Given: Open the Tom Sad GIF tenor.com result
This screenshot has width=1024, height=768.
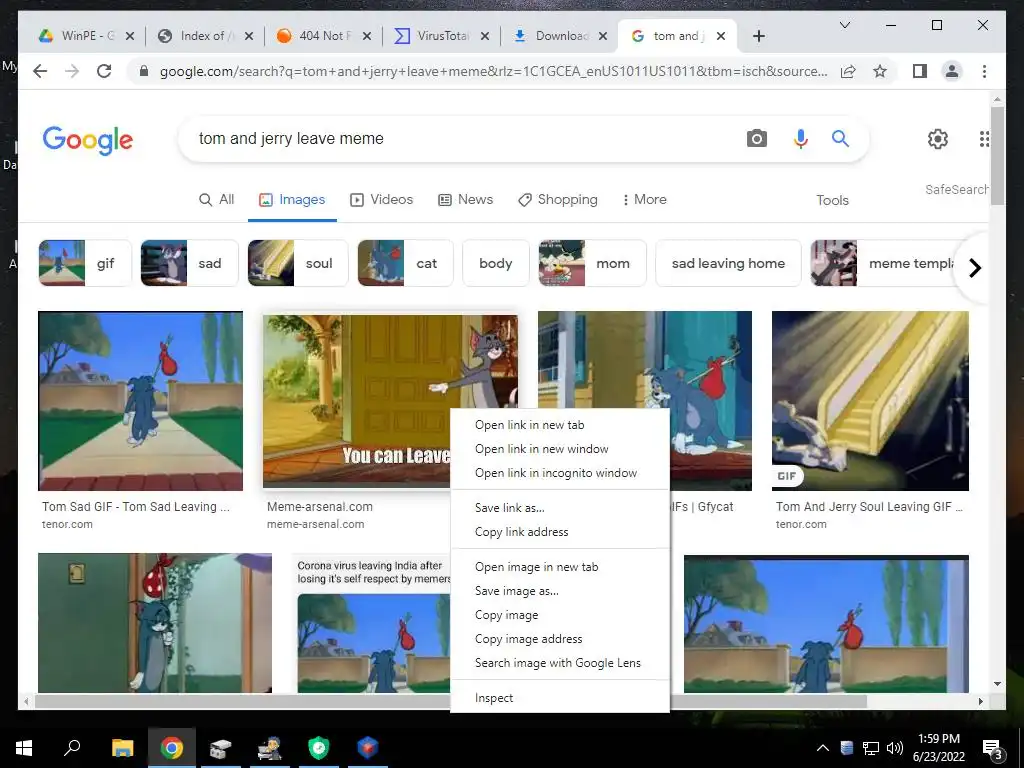Looking at the screenshot, I should coord(140,400).
